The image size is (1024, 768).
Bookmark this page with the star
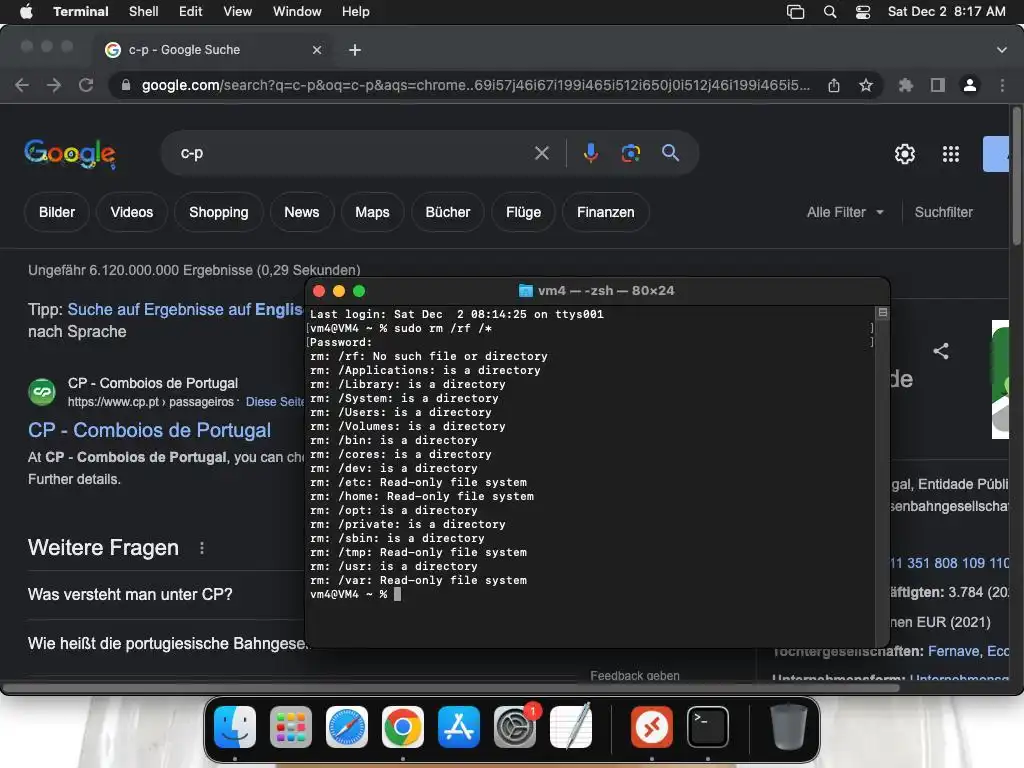865,85
